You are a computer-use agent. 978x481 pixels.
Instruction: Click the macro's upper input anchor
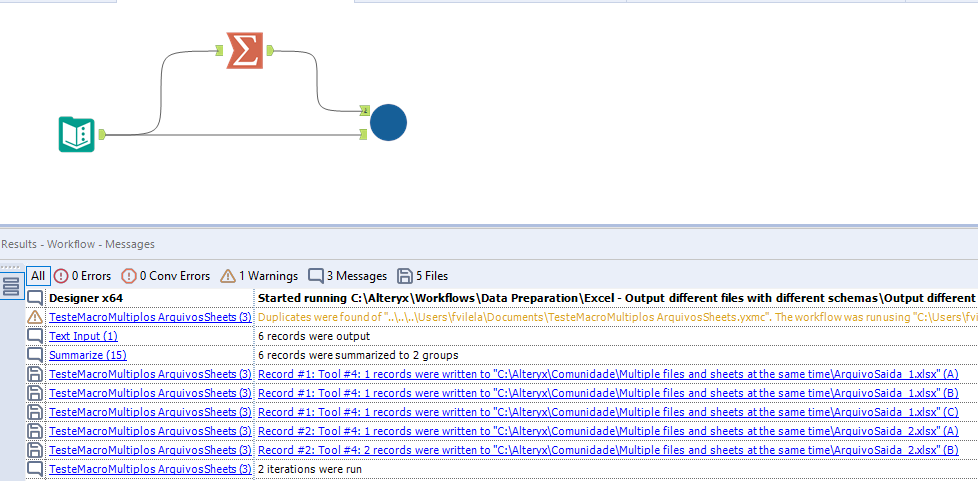363,111
